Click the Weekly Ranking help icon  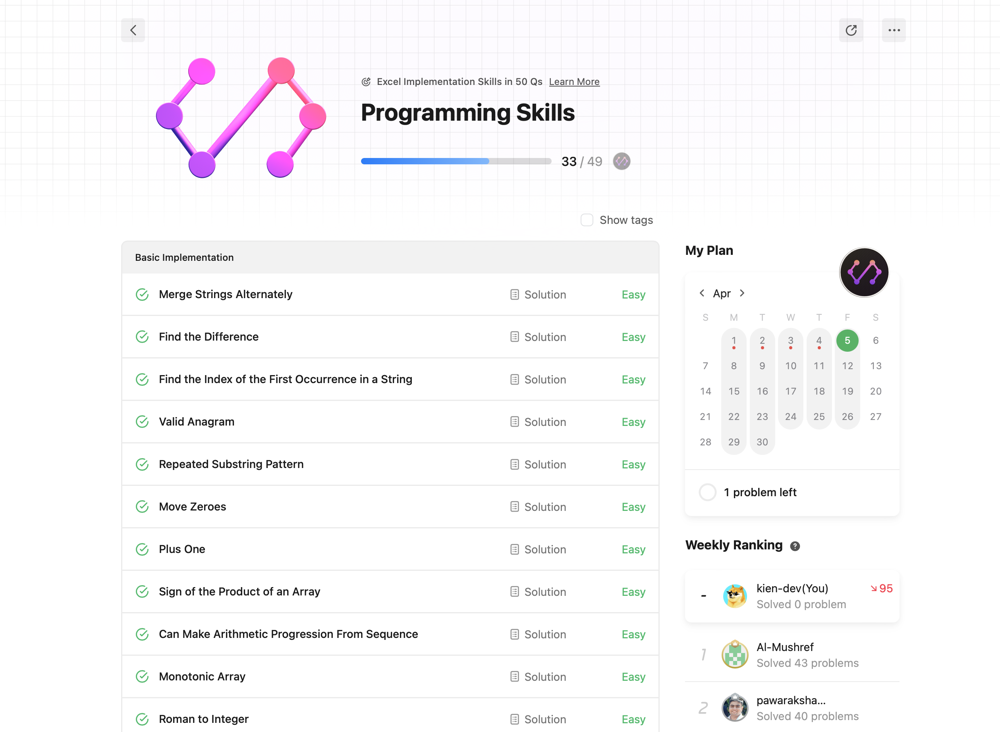795,546
